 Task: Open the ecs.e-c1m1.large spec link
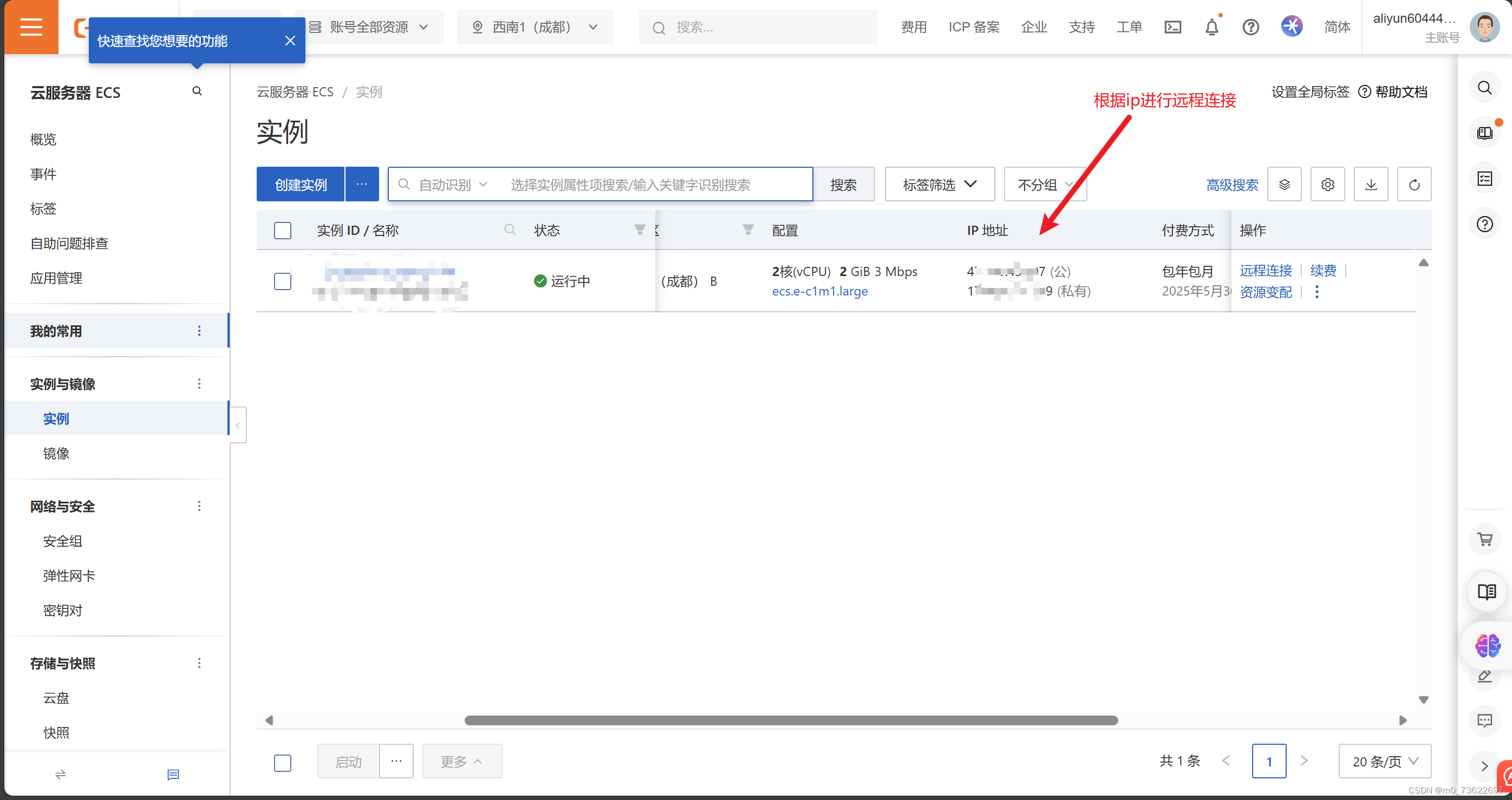click(819, 291)
